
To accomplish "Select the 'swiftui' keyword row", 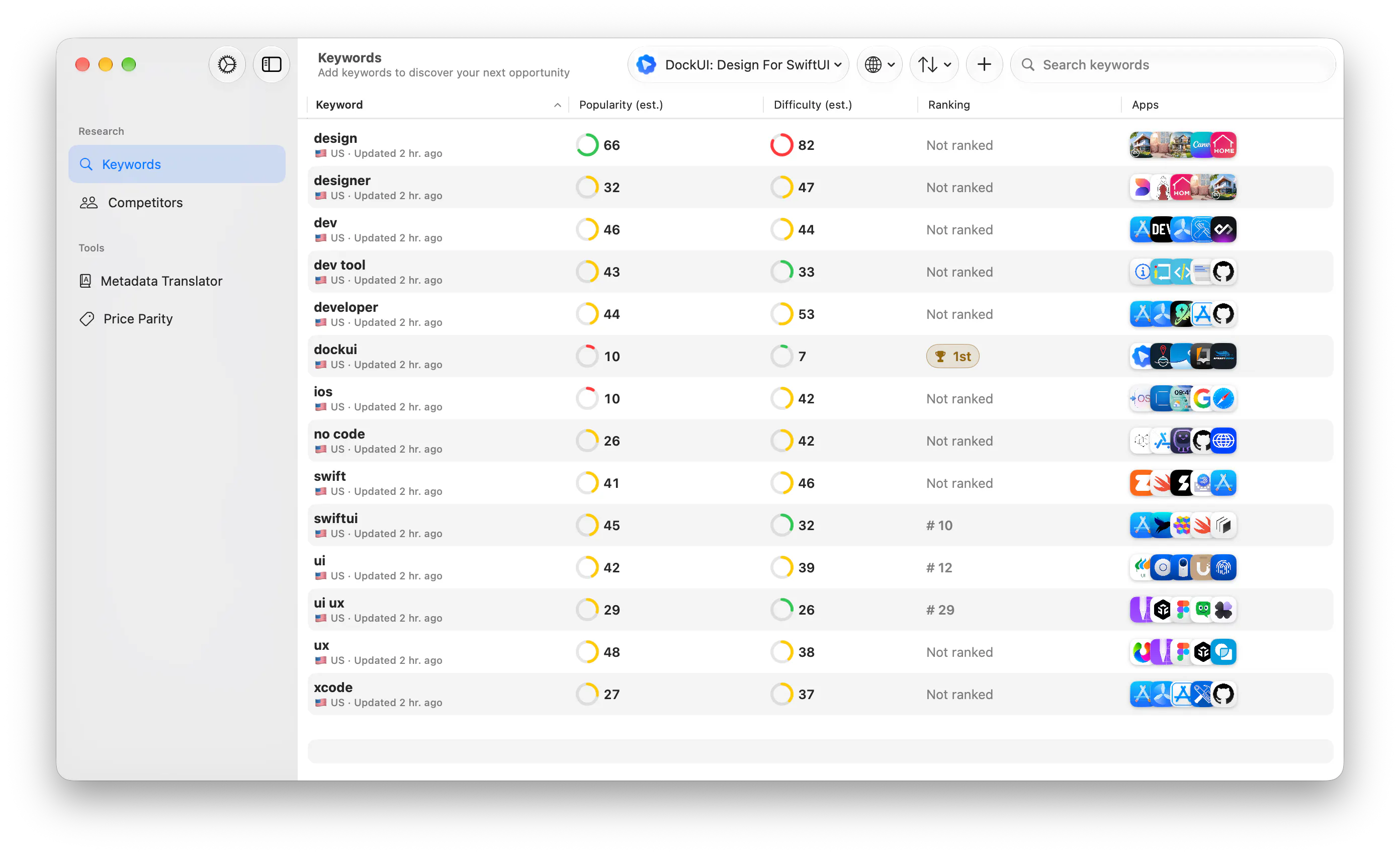I will tap(820, 525).
